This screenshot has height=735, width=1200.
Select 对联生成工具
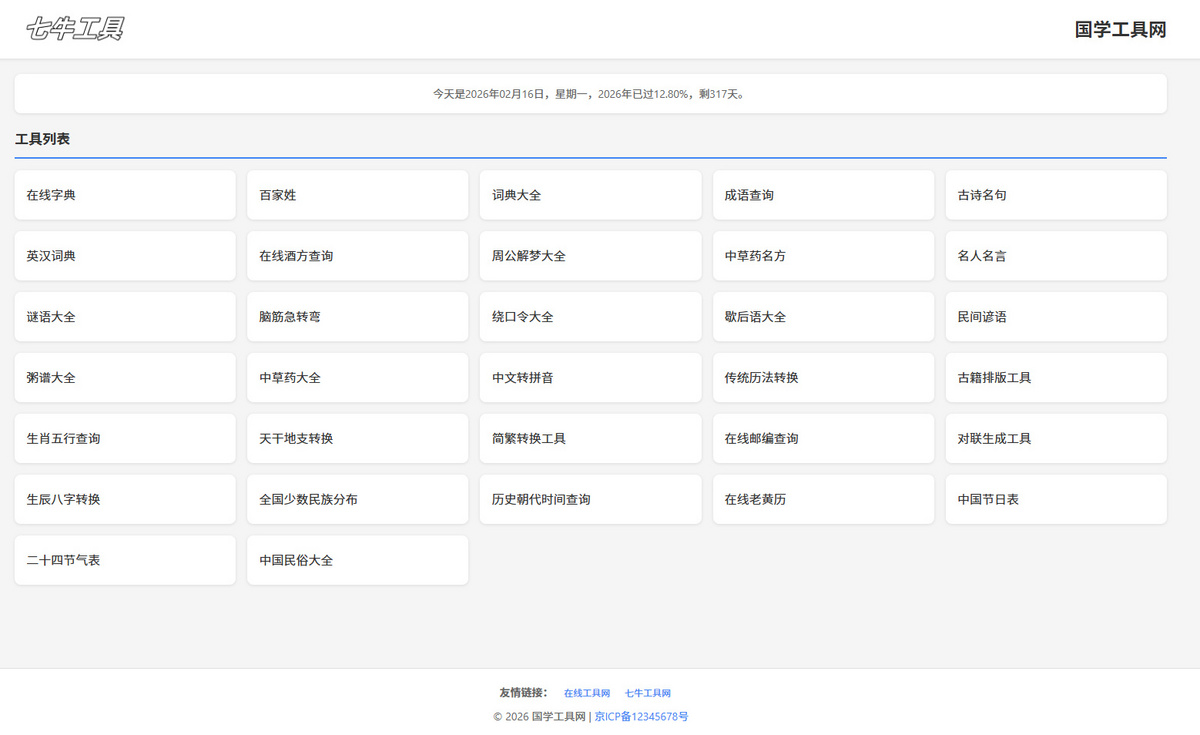tap(1056, 439)
